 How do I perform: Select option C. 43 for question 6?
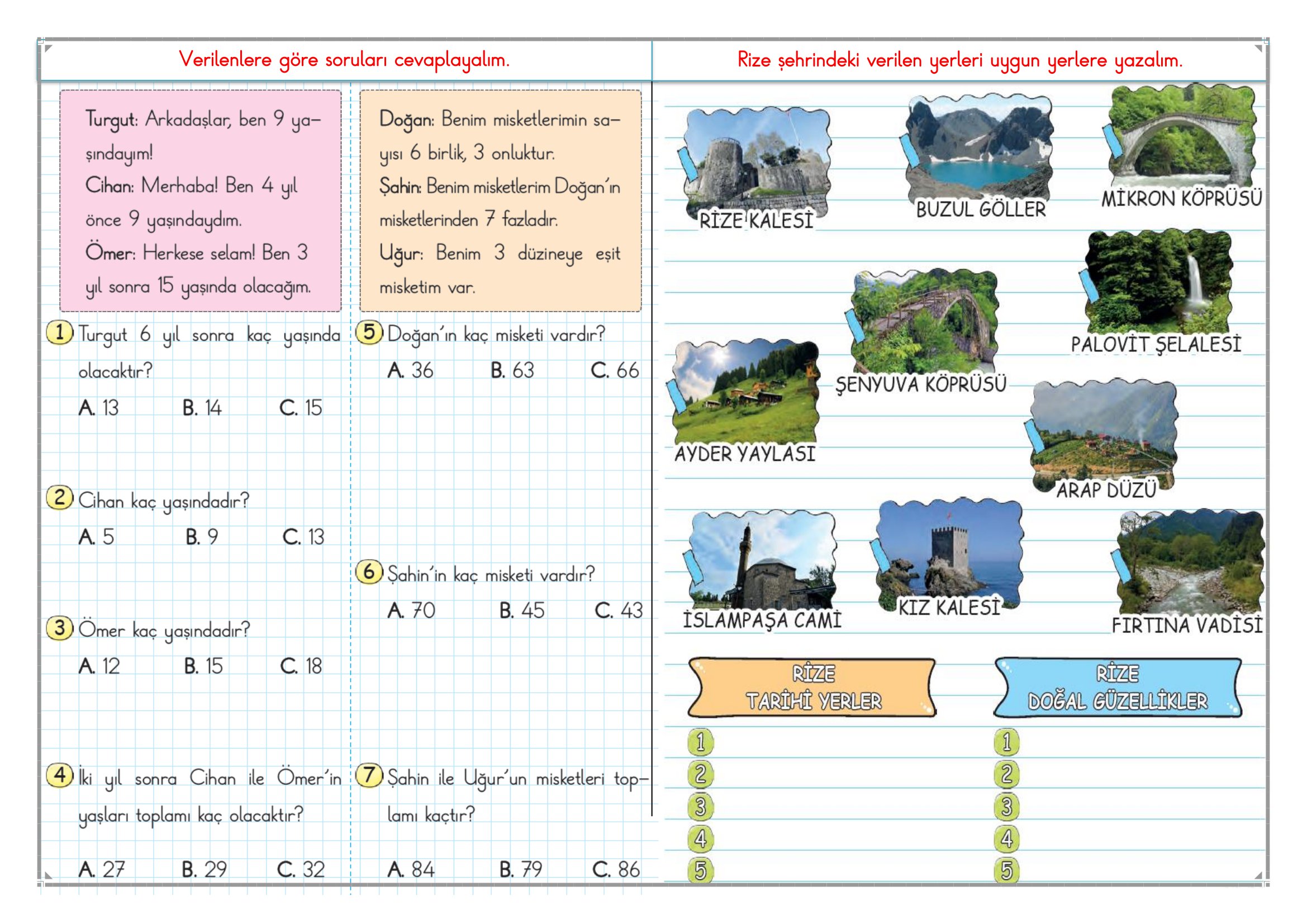(x=618, y=611)
